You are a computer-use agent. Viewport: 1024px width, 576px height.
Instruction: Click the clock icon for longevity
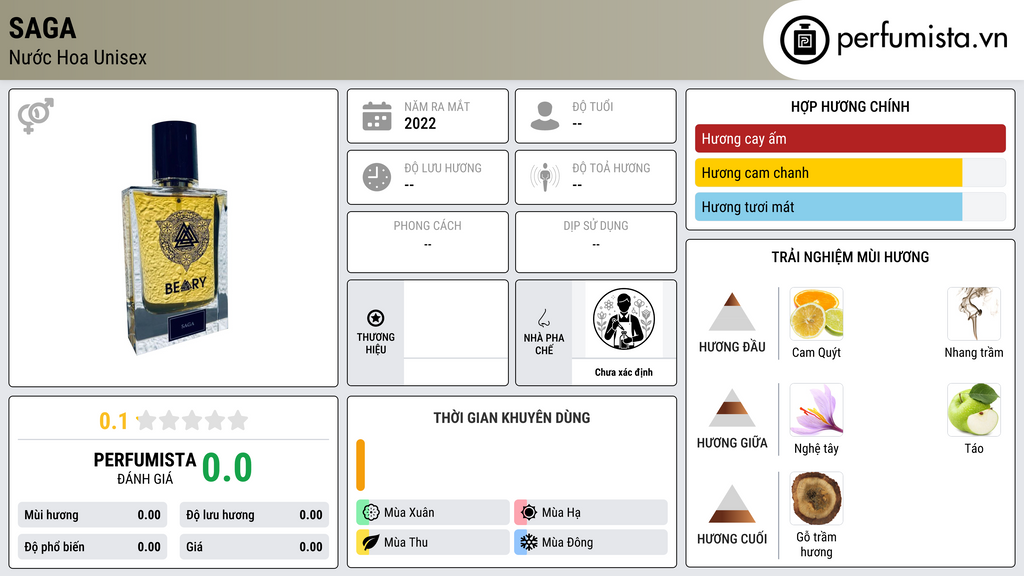click(x=377, y=177)
